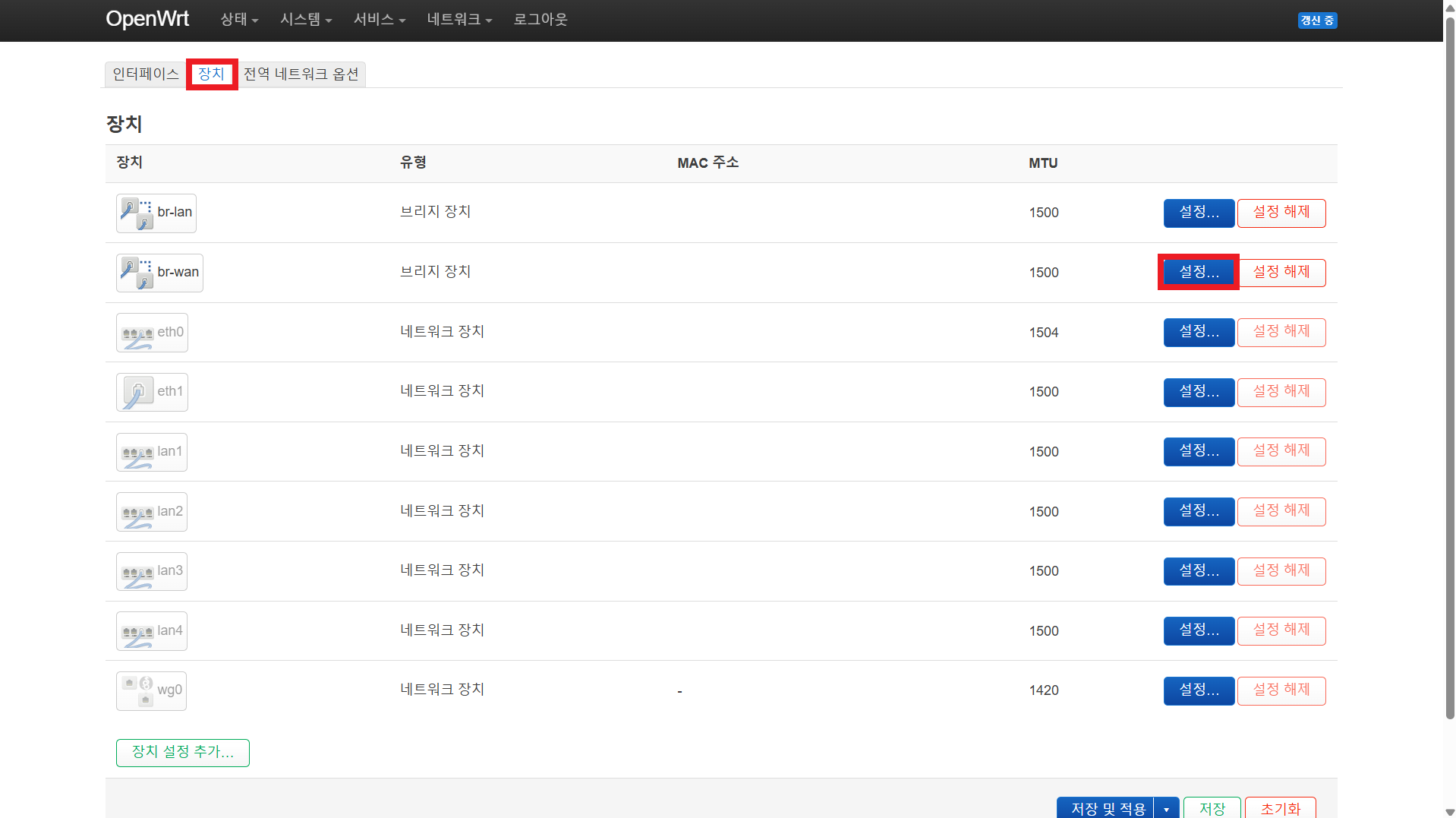
Task: Click 설정... button for br-wan
Action: 1199,273
